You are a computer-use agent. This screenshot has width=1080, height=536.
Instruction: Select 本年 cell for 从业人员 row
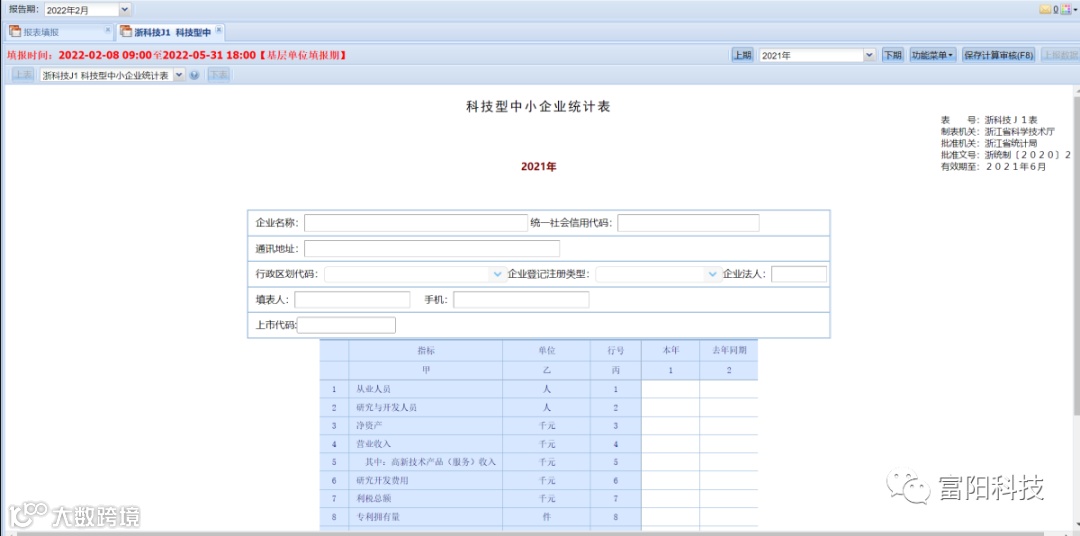point(670,389)
